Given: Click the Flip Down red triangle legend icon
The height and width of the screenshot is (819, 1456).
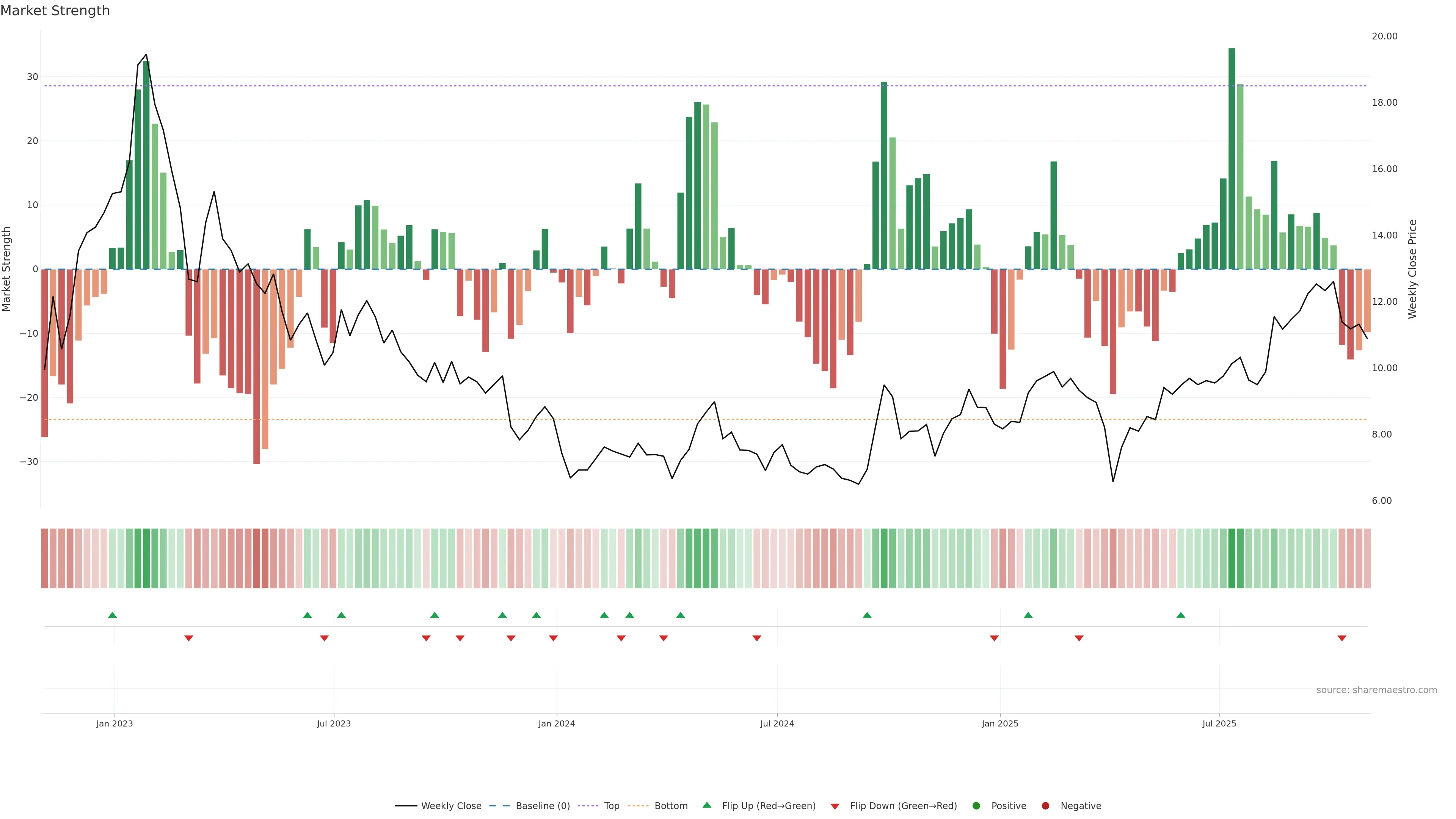Looking at the screenshot, I should point(835,806).
